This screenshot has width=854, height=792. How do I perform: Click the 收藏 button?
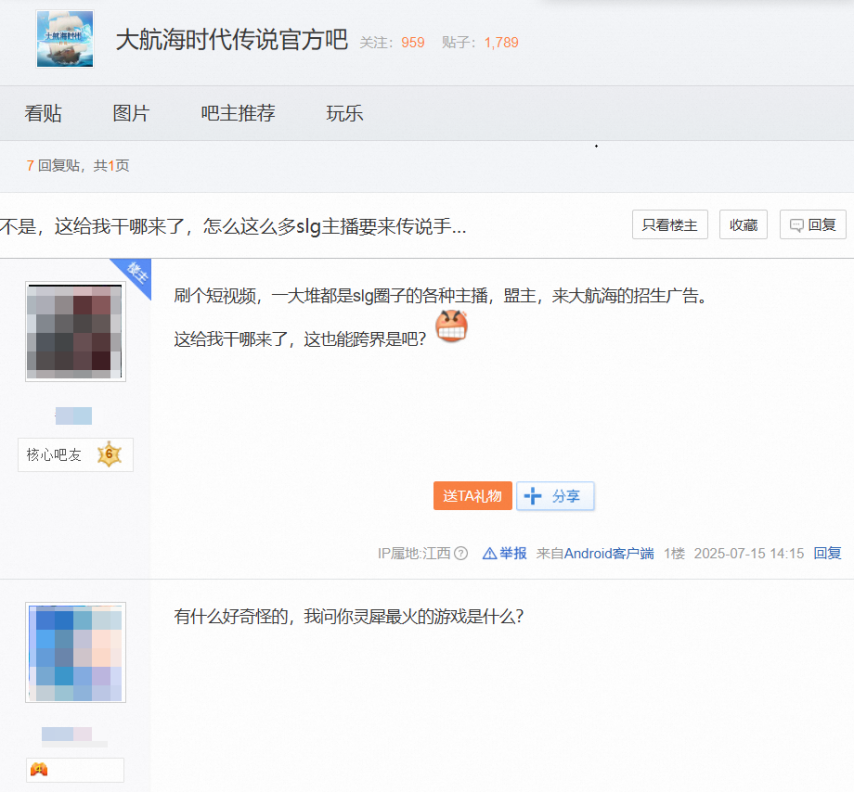coord(743,225)
